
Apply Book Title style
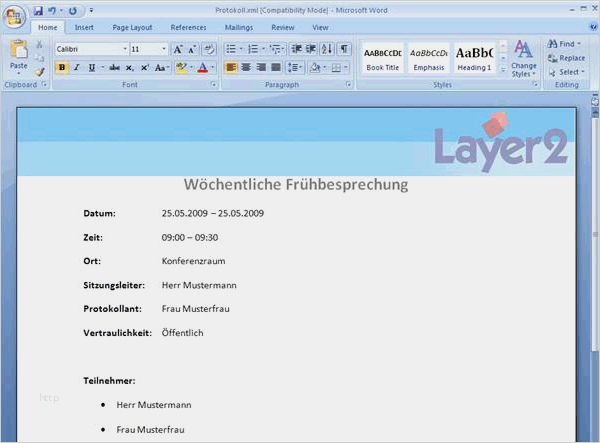pos(383,59)
